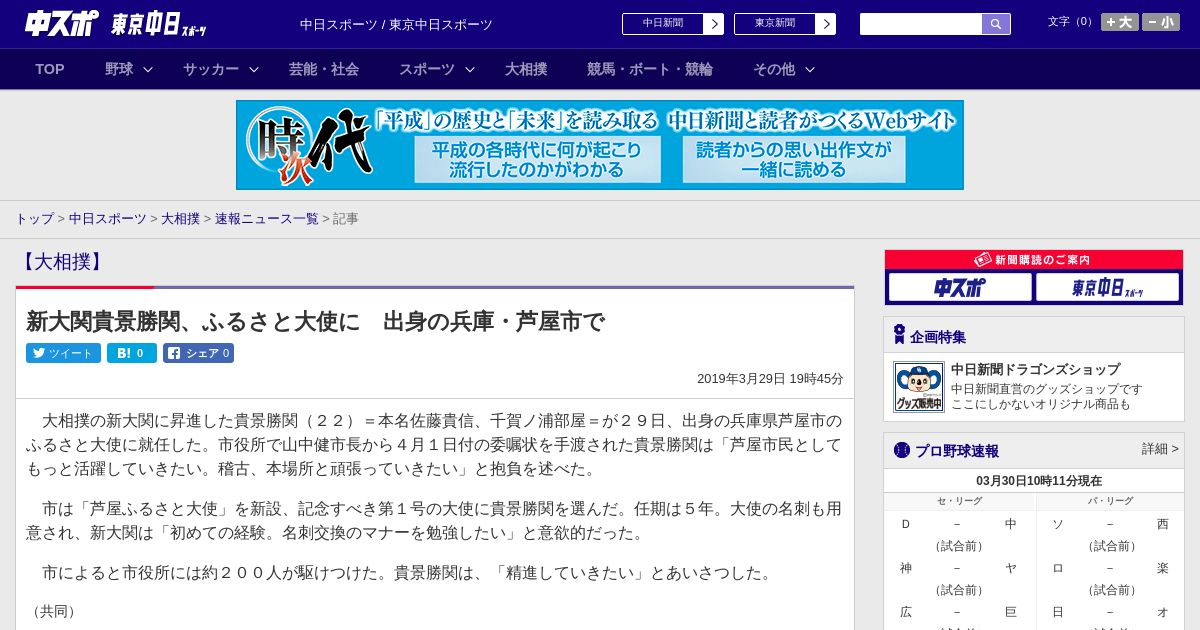Click arrow beside 東京新聞 button
The height and width of the screenshot is (630, 1200).
825,24
